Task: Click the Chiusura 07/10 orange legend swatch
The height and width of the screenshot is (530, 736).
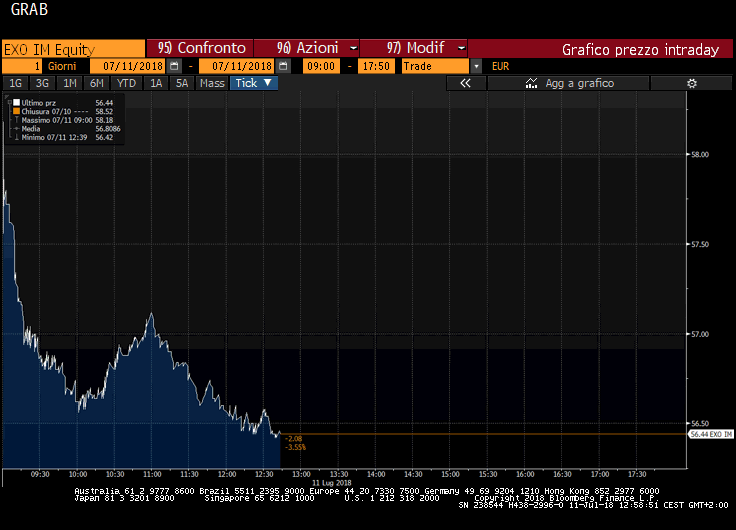Action: point(16,111)
